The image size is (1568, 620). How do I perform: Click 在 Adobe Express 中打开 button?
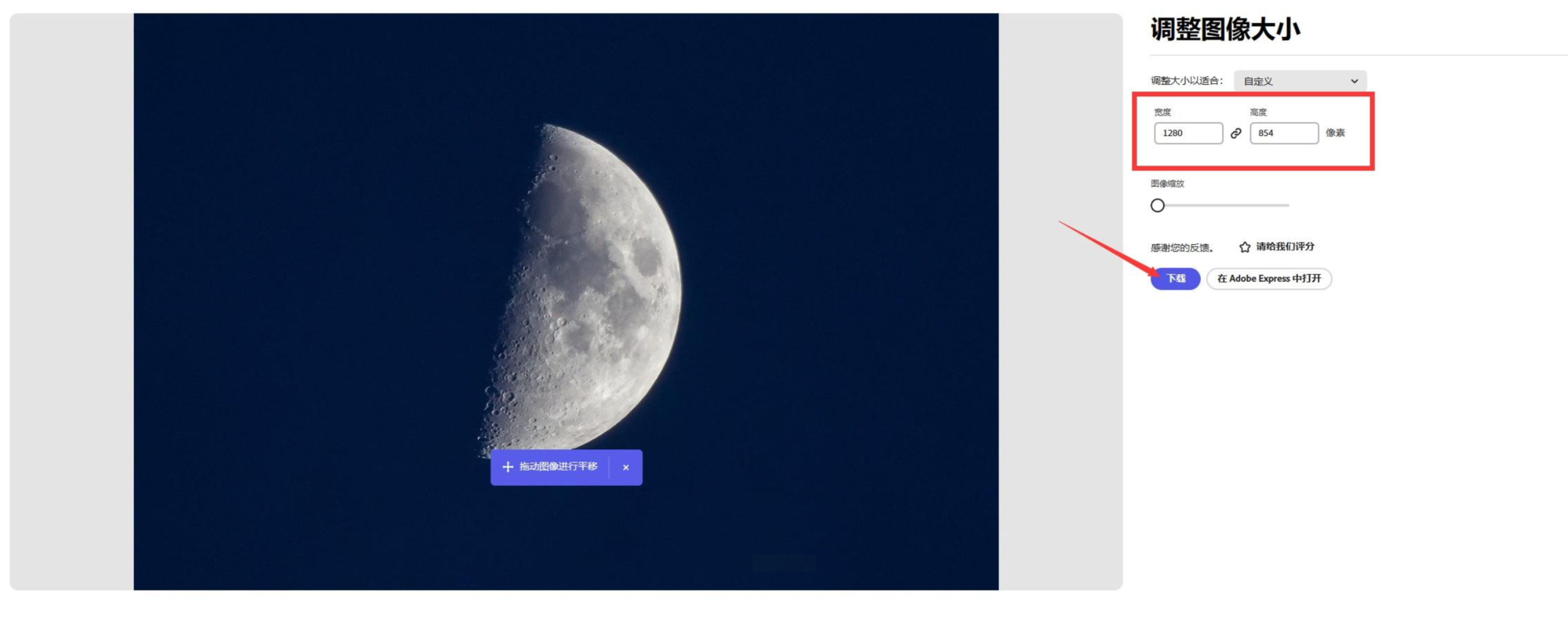pos(1268,279)
